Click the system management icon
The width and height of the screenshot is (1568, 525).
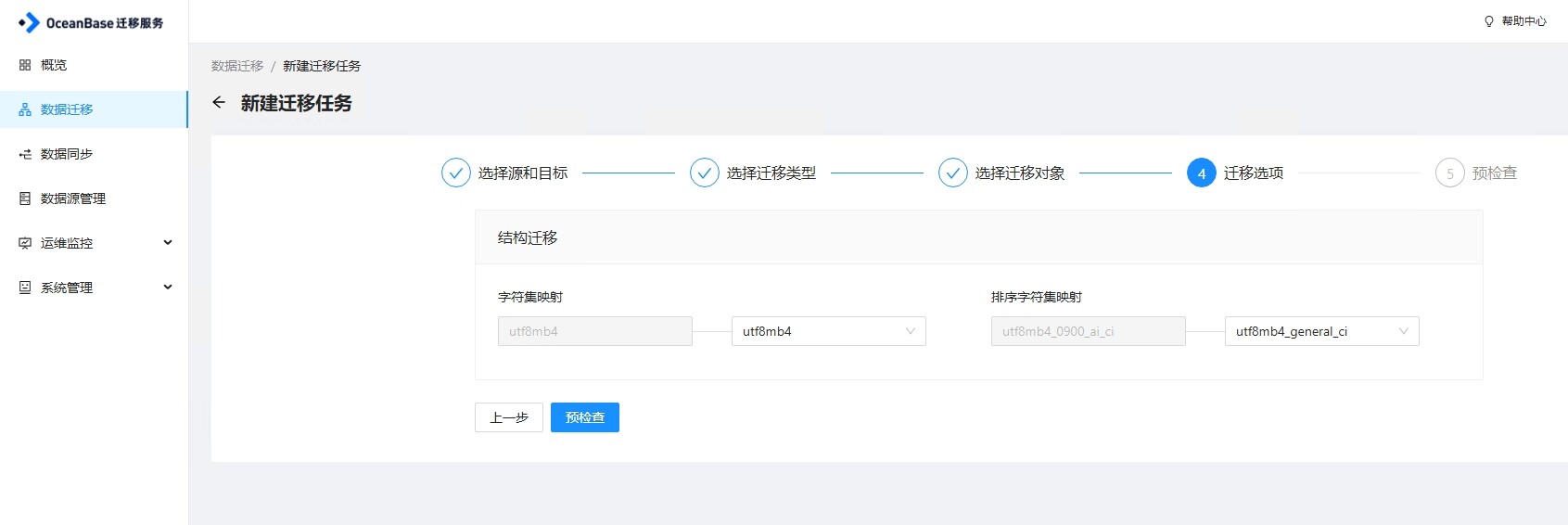click(25, 288)
